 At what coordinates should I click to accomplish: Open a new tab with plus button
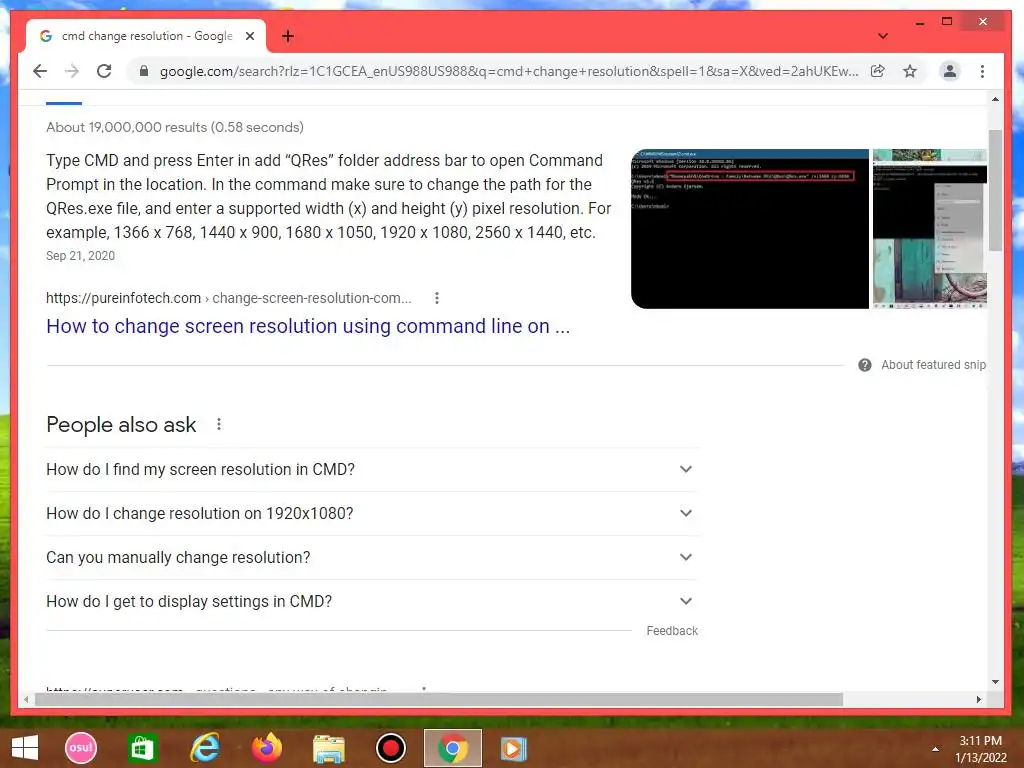coord(287,36)
